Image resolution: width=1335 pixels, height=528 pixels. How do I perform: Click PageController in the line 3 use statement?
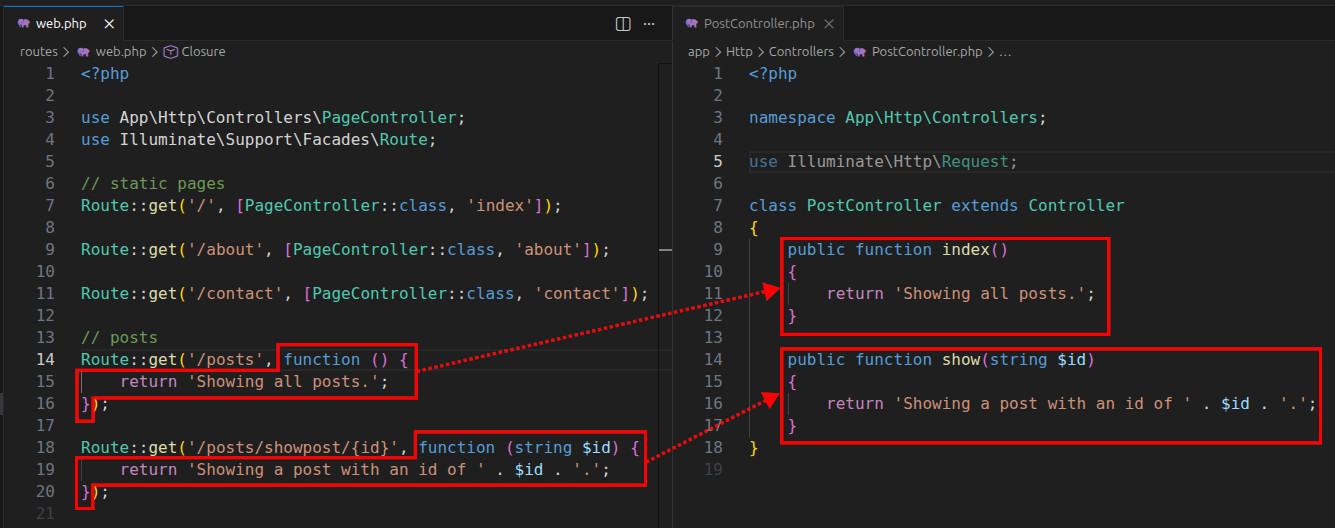tap(390, 117)
